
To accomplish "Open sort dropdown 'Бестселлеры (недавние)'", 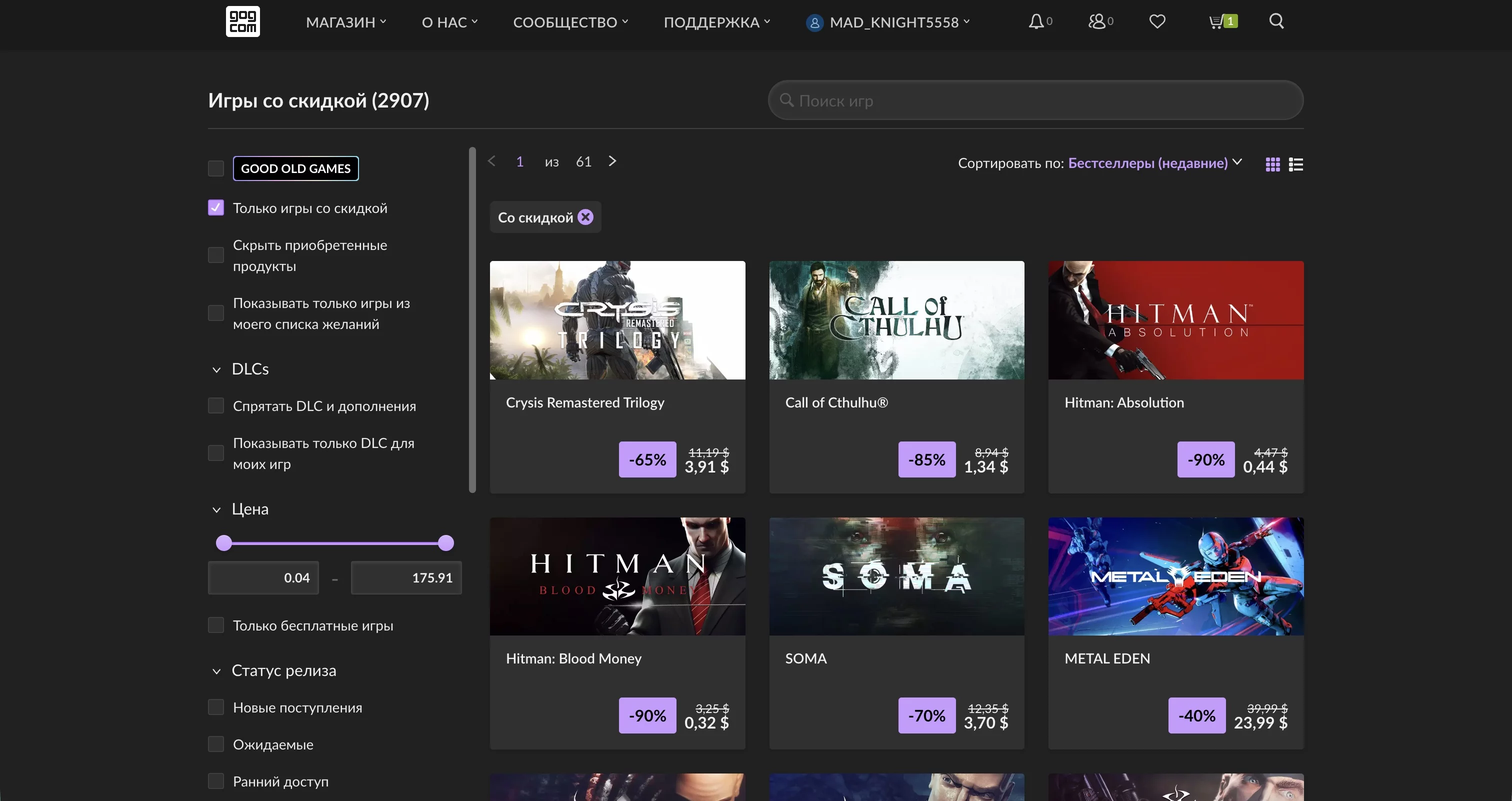I will (x=1147, y=163).
